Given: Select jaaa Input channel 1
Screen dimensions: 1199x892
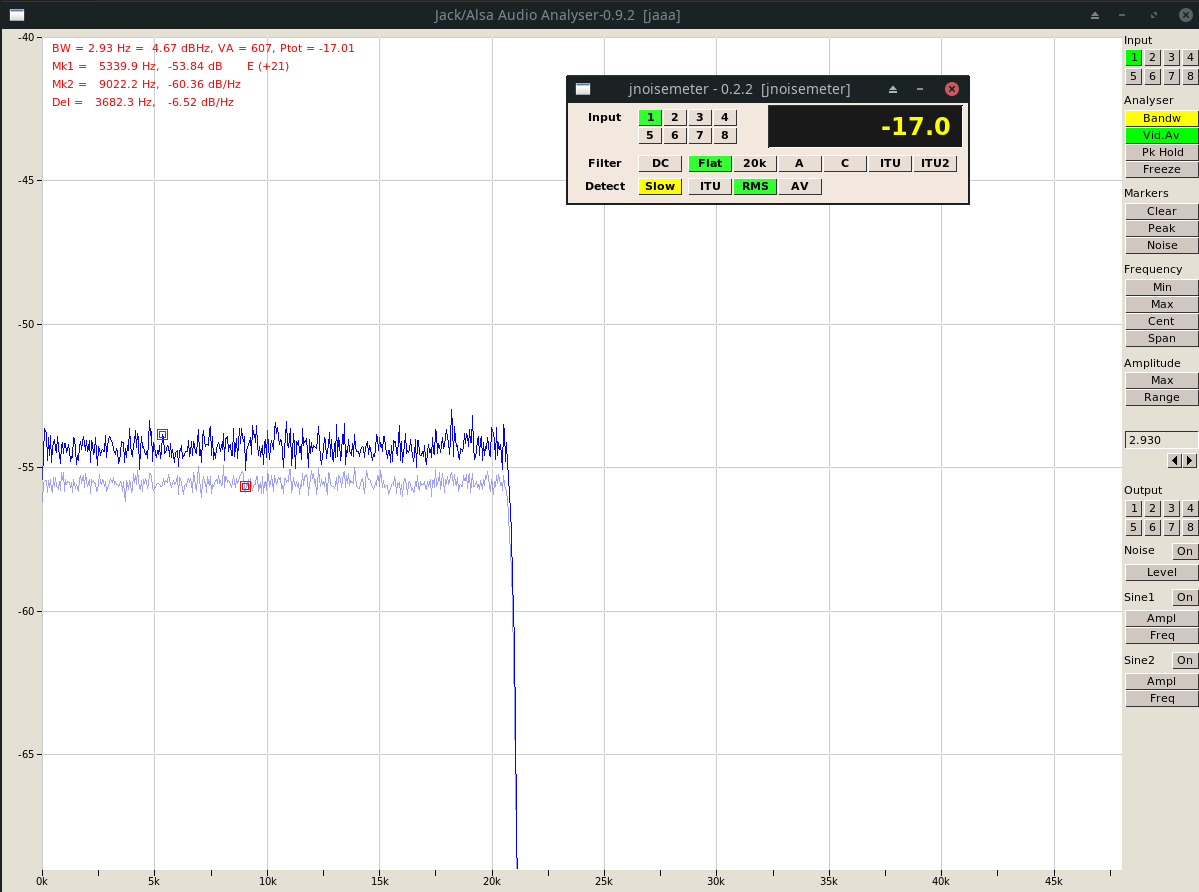Looking at the screenshot, I should [1133, 57].
